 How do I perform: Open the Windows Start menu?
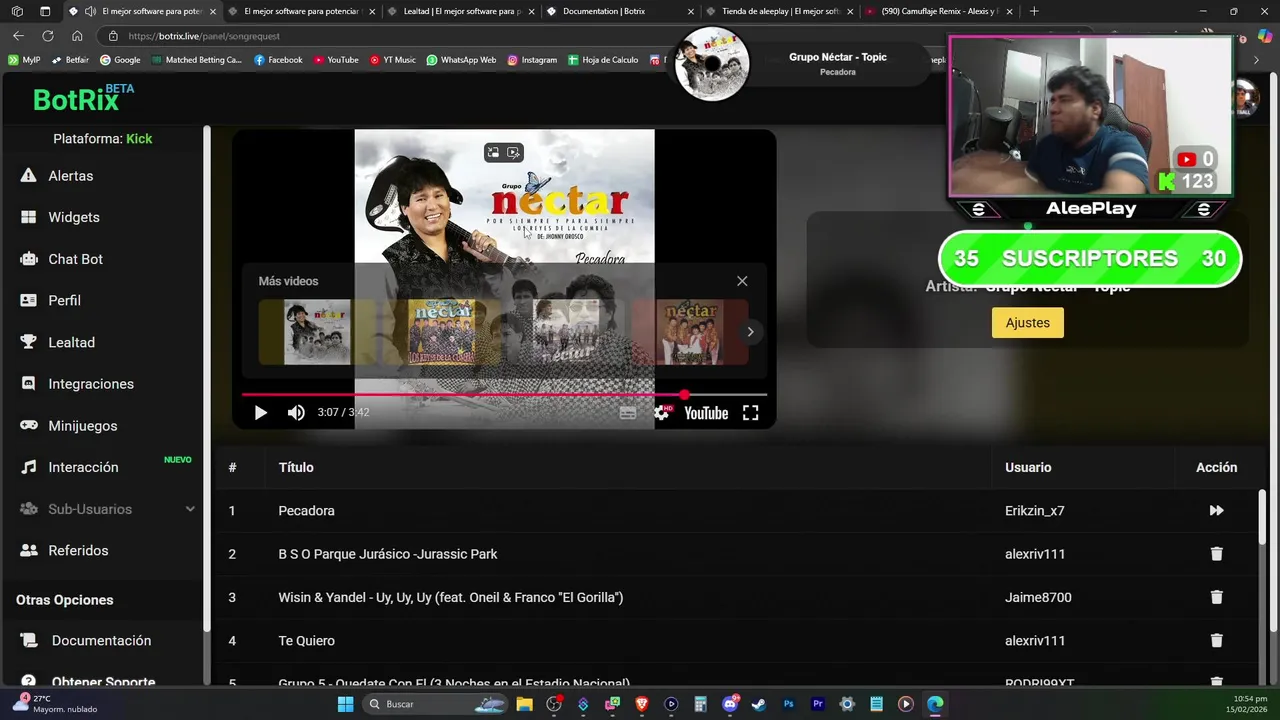coord(345,704)
